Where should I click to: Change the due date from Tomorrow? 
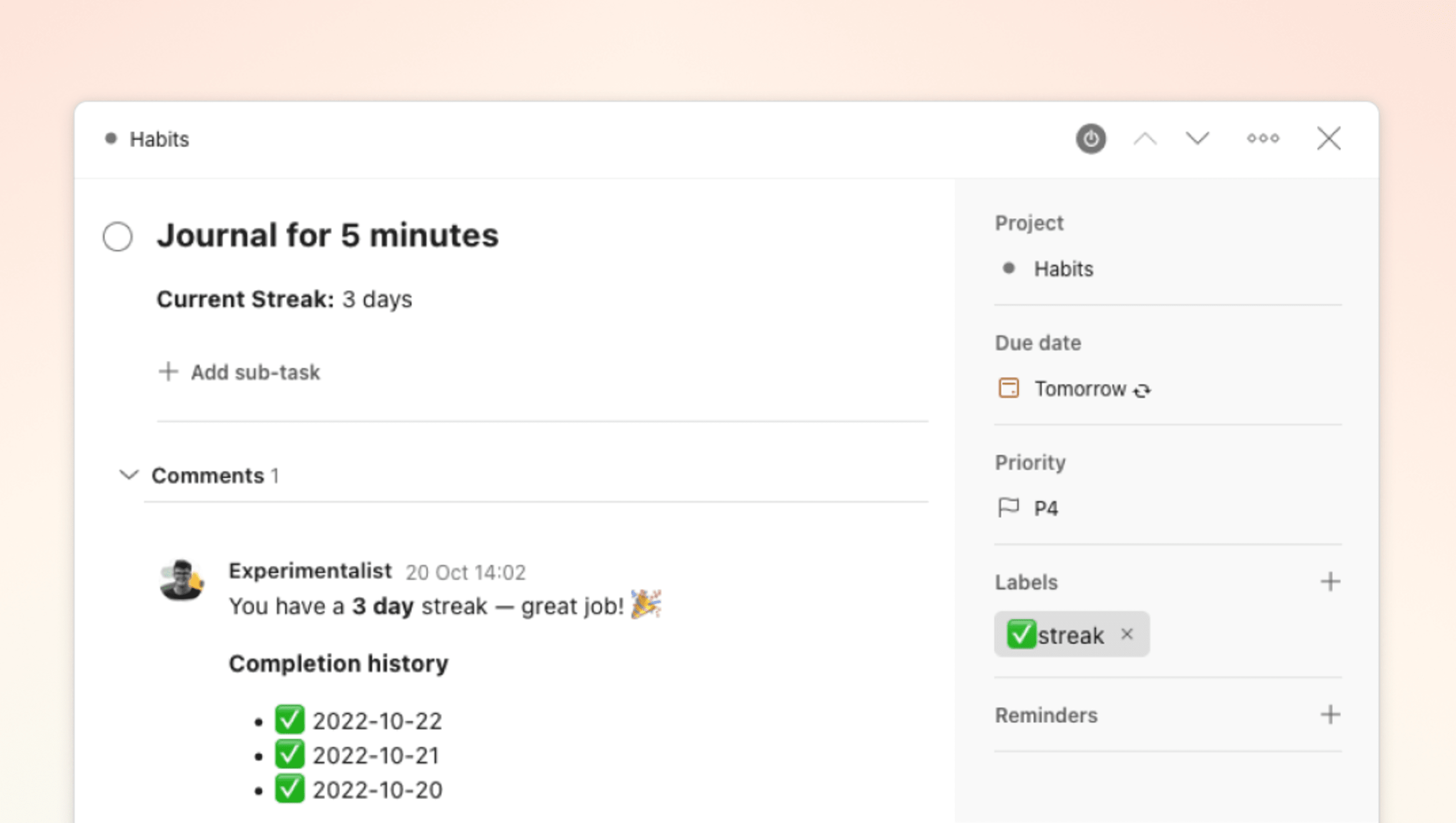[x=1080, y=388]
